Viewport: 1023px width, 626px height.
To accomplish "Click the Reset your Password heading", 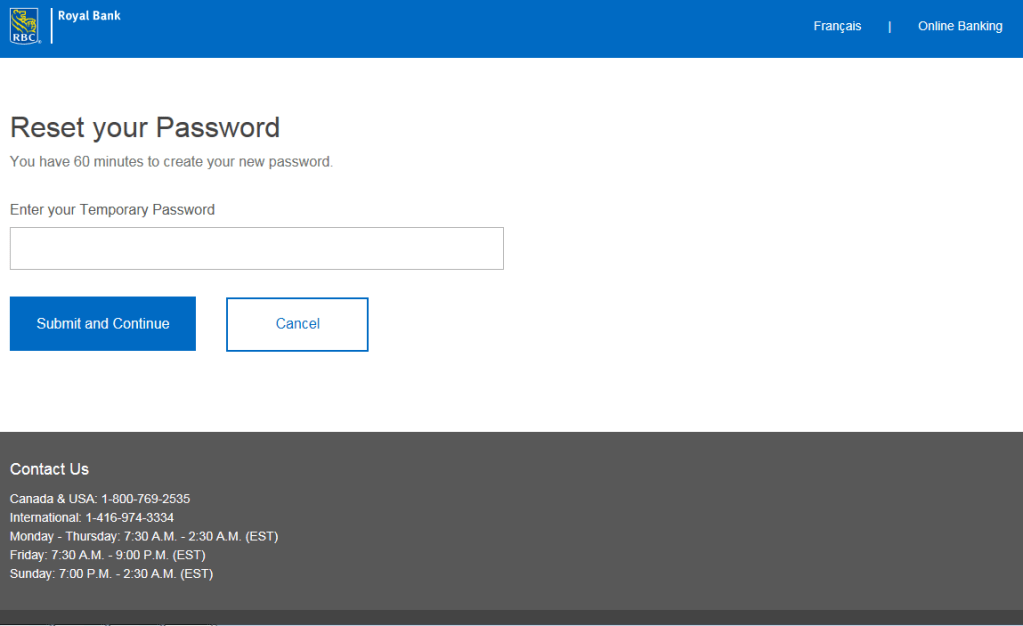I will 145,128.
